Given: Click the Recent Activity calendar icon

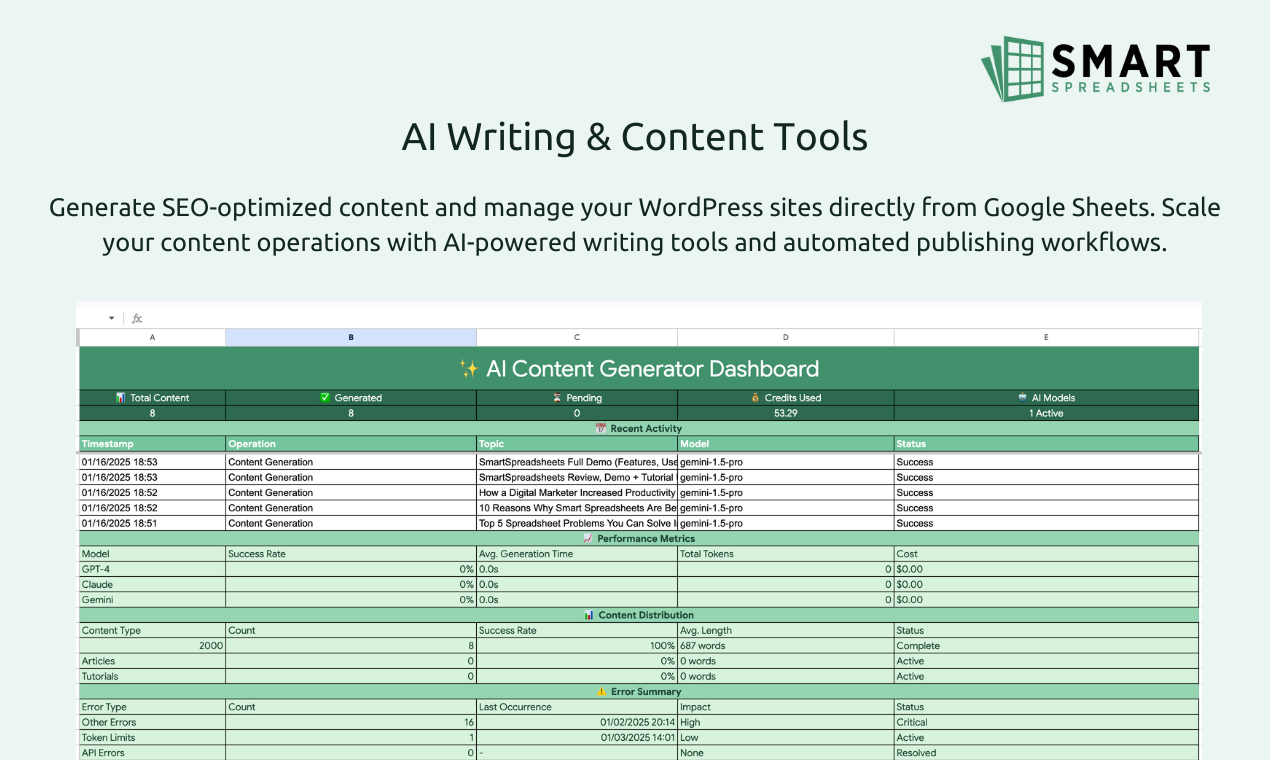Looking at the screenshot, I should (601, 428).
